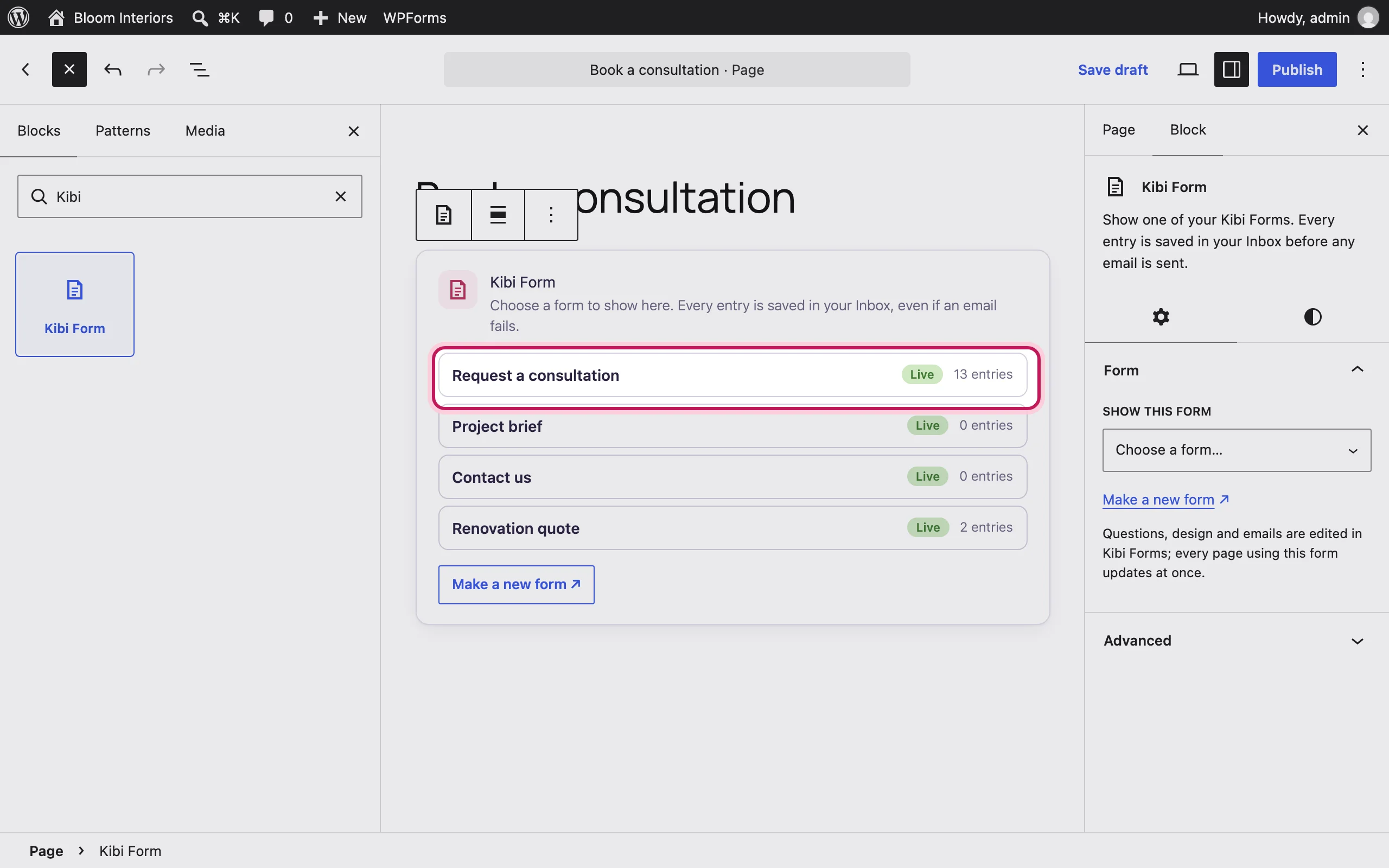Open the desktop preview view options
Image resolution: width=1389 pixels, height=868 pixels.
pos(1188,69)
